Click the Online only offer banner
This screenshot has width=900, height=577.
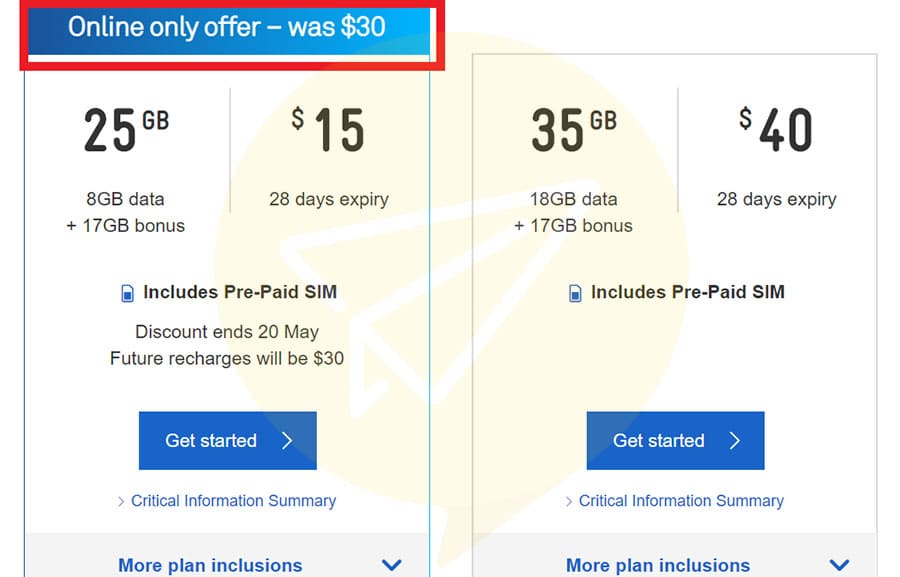(228, 30)
